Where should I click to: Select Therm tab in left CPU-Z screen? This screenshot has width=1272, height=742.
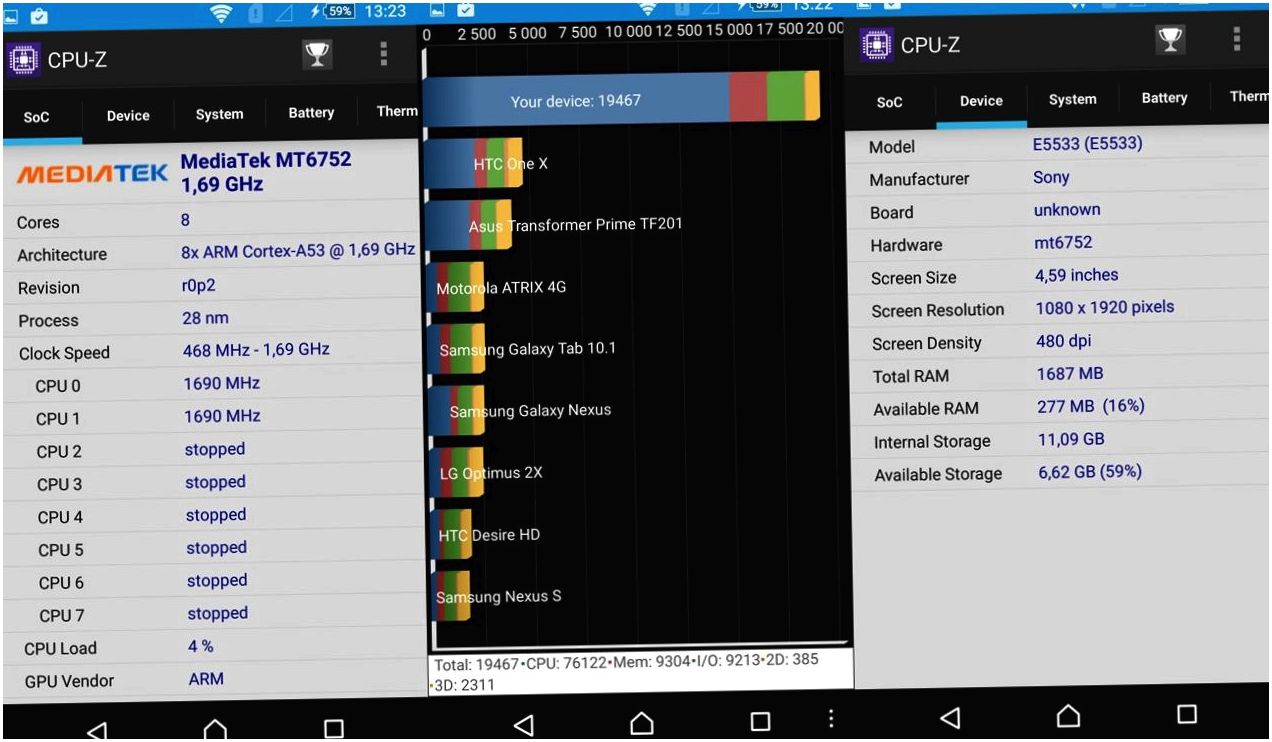(395, 111)
